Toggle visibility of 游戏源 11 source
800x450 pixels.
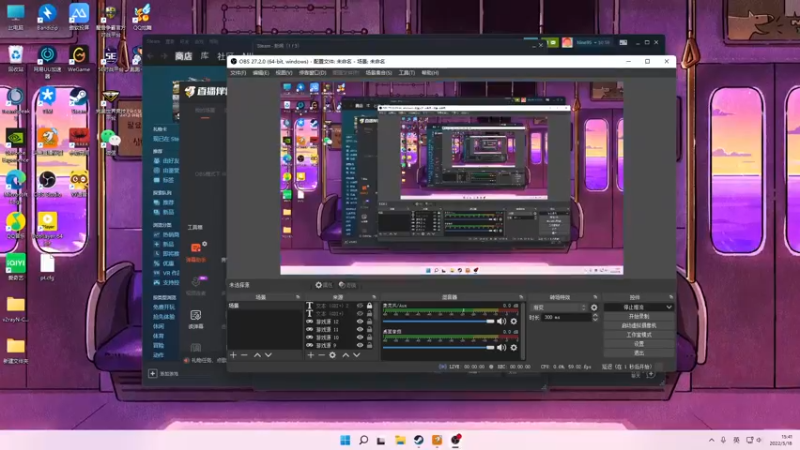coord(360,330)
